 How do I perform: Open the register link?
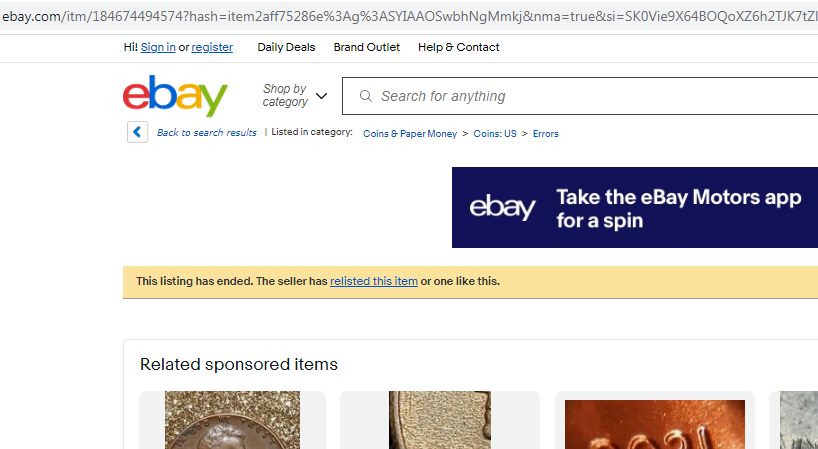(212, 47)
